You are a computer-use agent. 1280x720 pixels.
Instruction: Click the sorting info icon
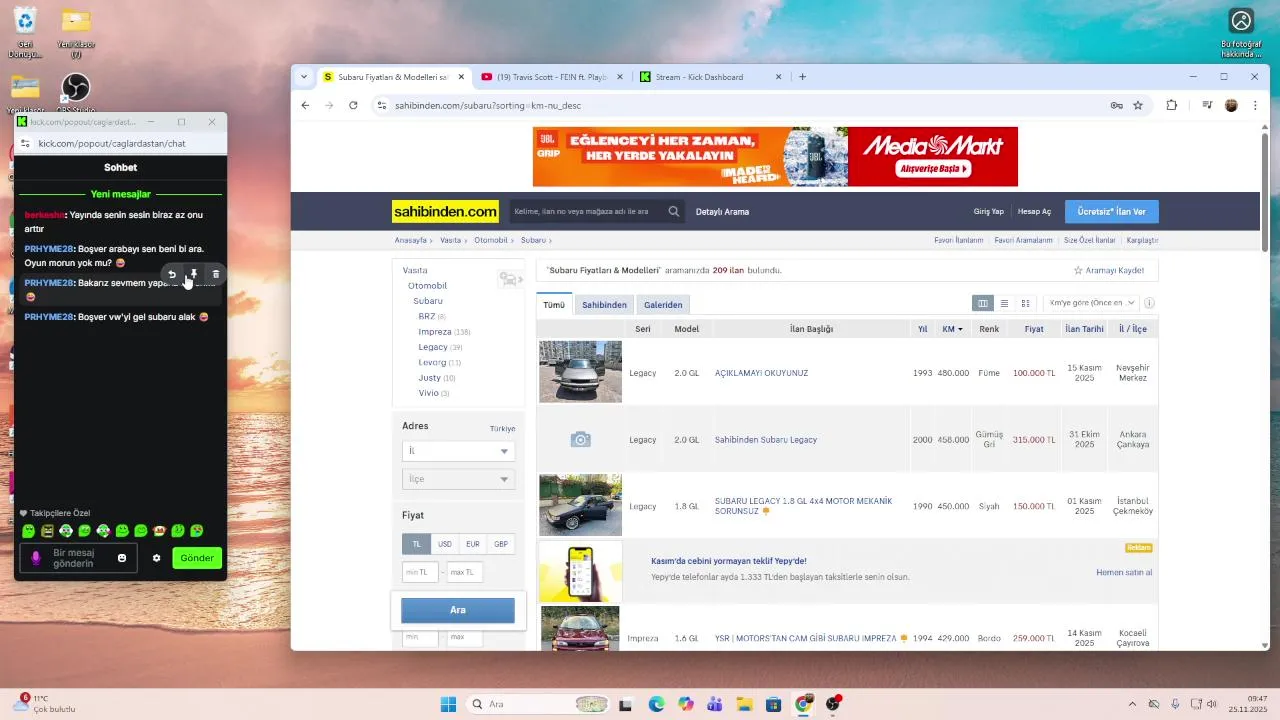point(1149,303)
